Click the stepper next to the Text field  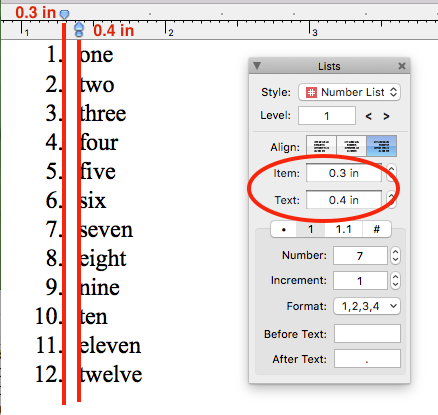[391, 200]
